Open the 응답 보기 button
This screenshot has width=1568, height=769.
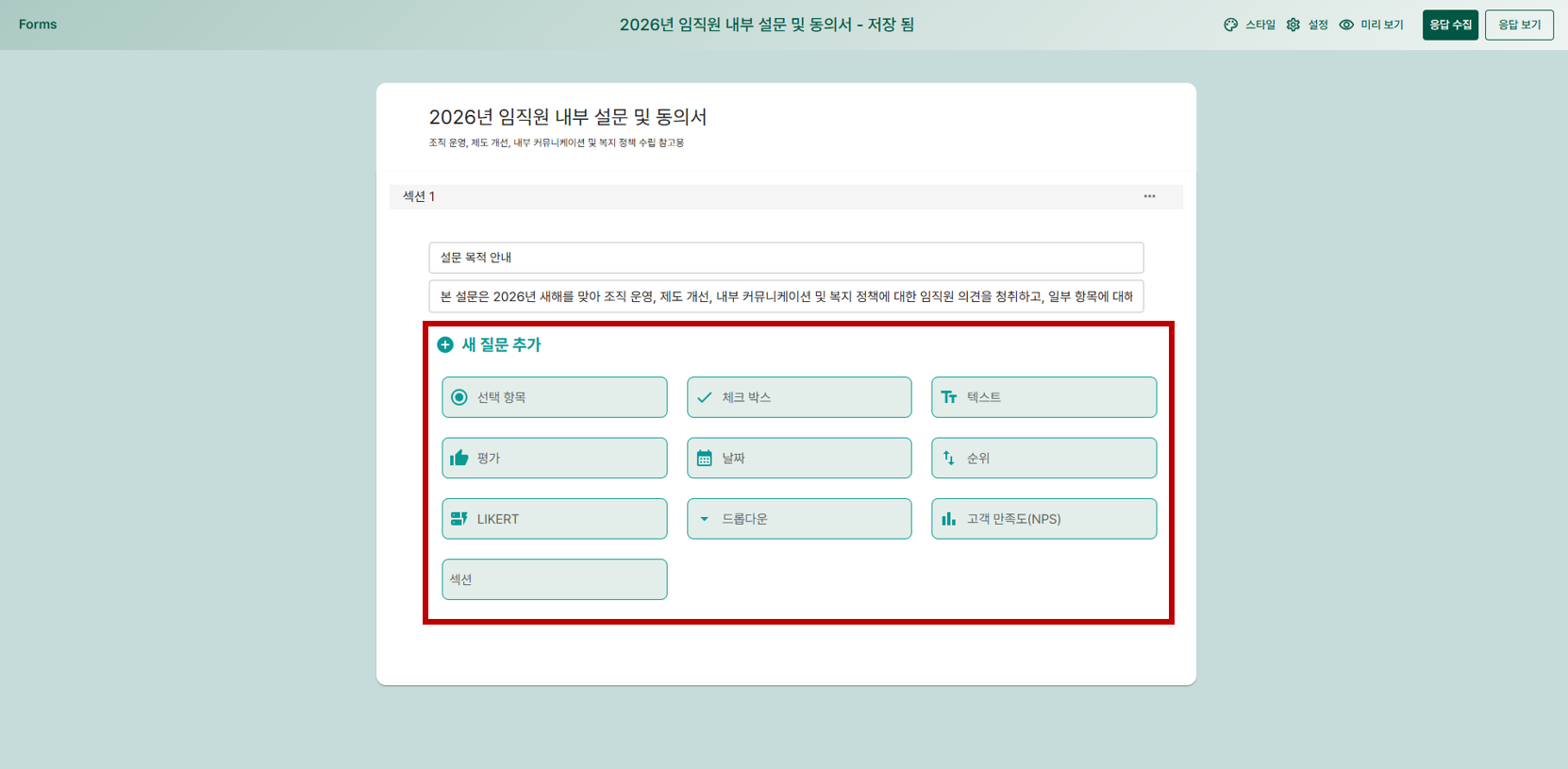tap(1519, 25)
